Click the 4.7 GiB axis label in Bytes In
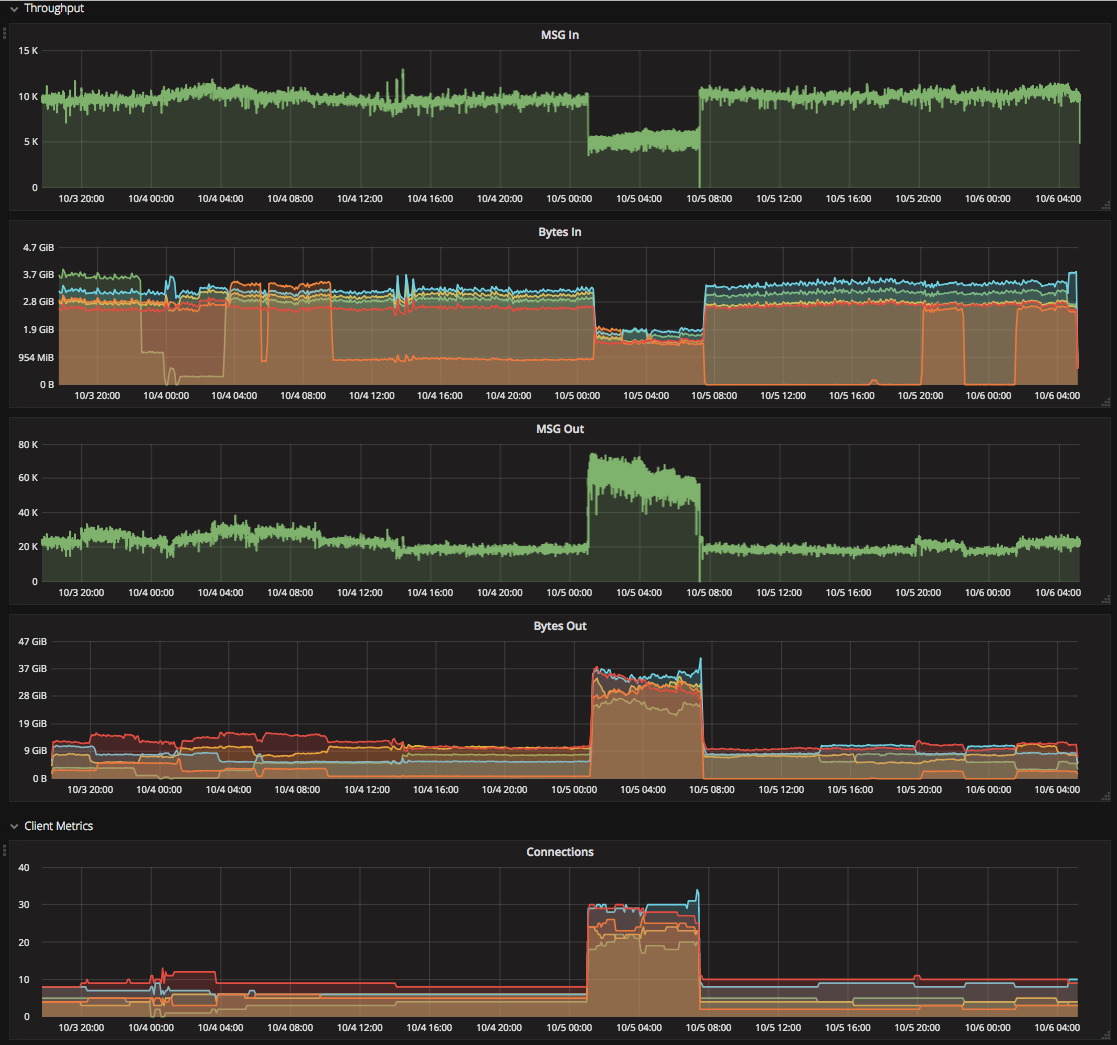 [38, 248]
